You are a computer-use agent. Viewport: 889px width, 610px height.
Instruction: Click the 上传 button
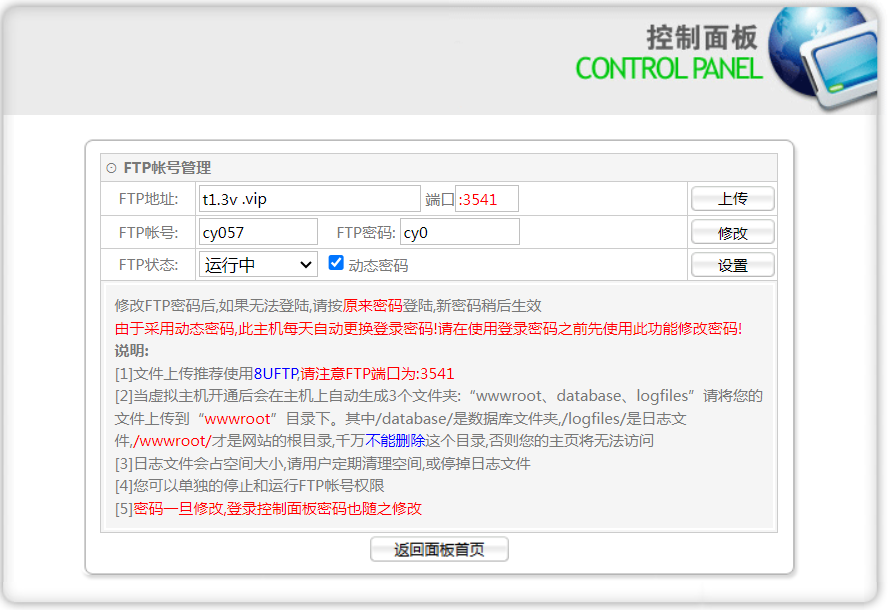(732, 199)
